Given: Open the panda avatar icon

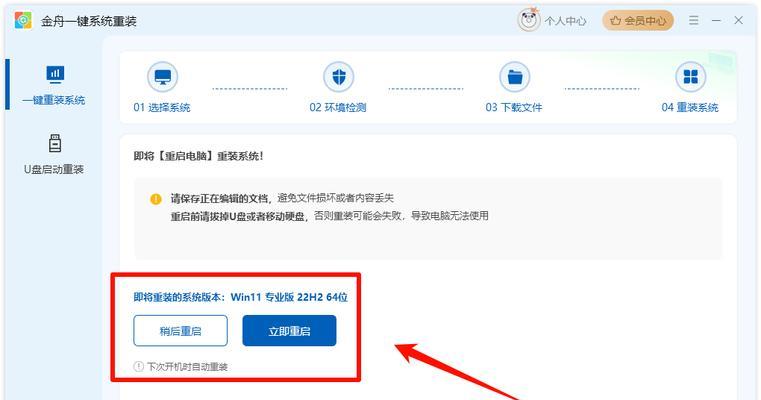Looking at the screenshot, I should click(x=529, y=20).
